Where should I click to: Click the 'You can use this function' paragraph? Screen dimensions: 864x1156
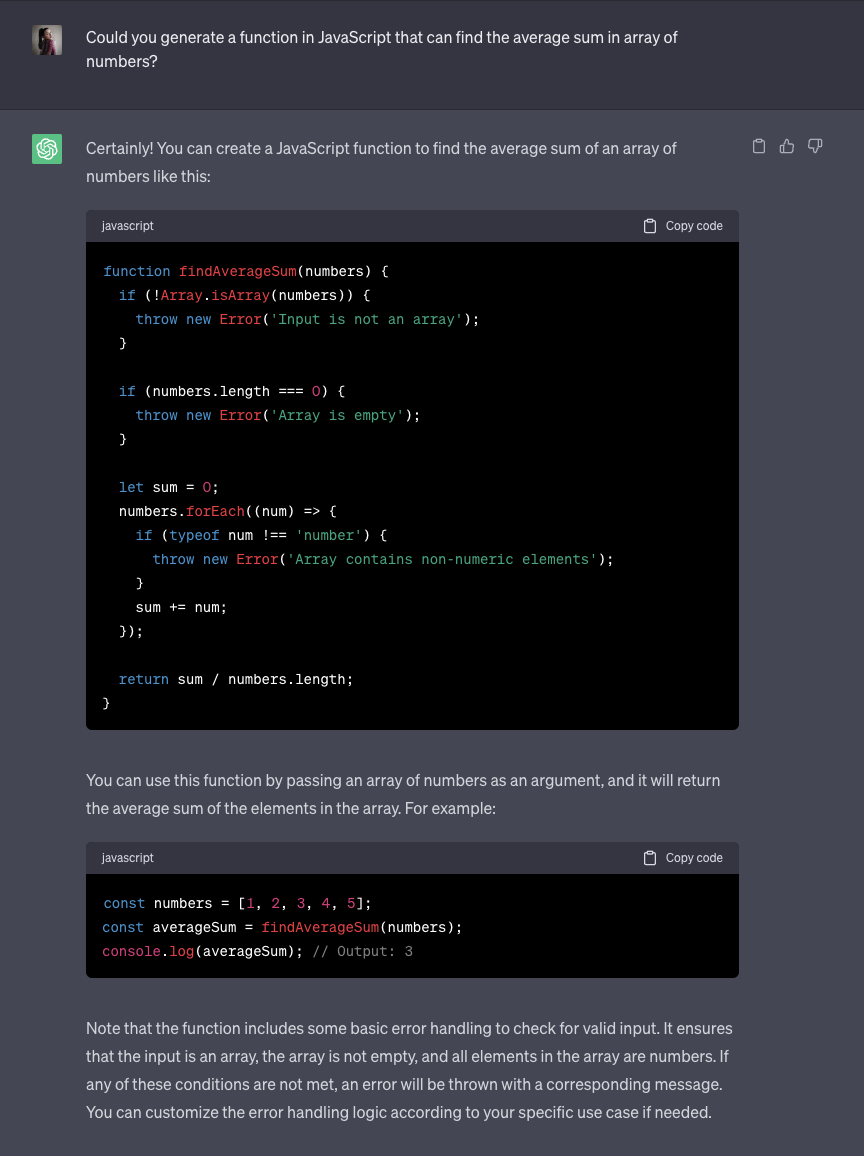pos(403,794)
